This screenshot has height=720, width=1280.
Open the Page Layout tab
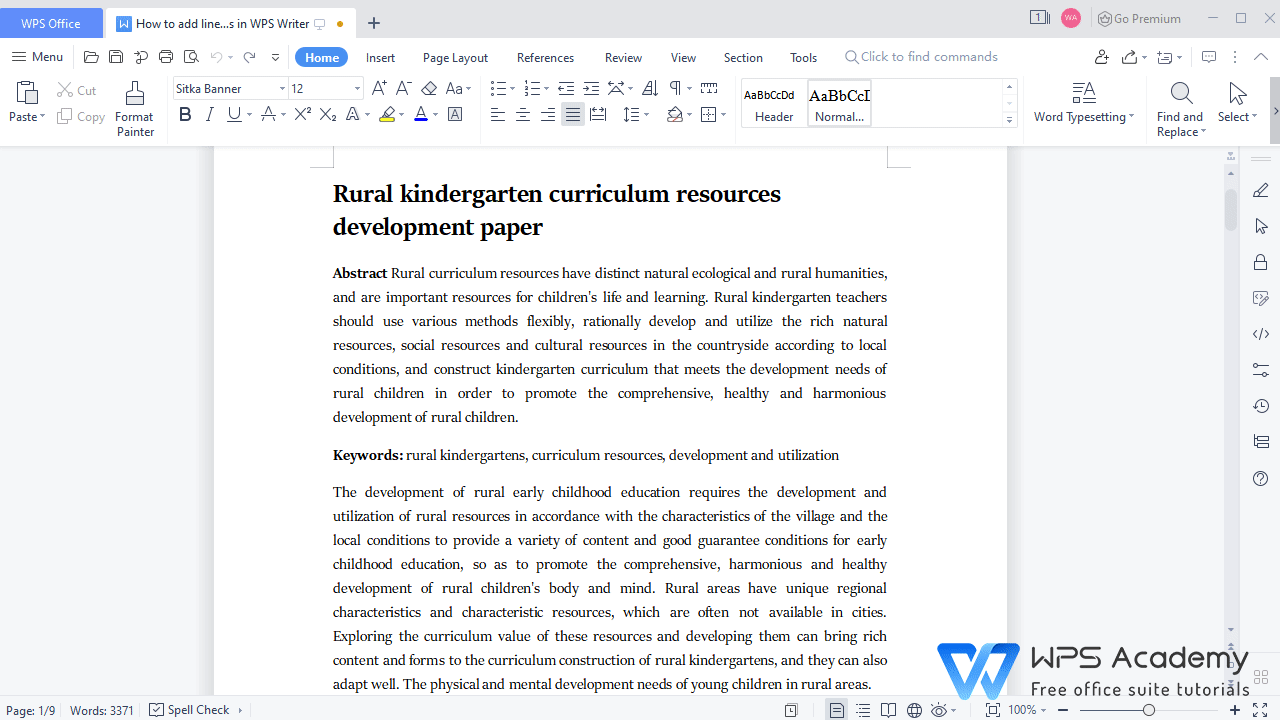(x=455, y=57)
